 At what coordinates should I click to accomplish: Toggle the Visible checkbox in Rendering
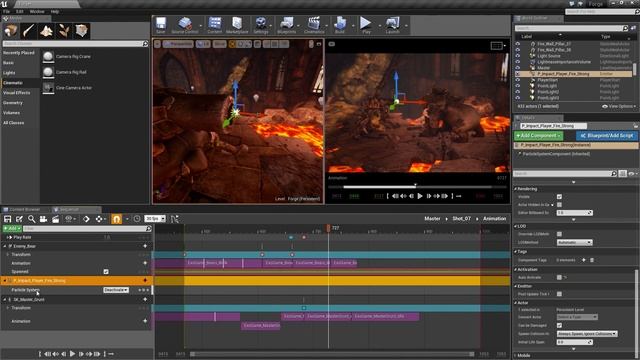coord(559,197)
